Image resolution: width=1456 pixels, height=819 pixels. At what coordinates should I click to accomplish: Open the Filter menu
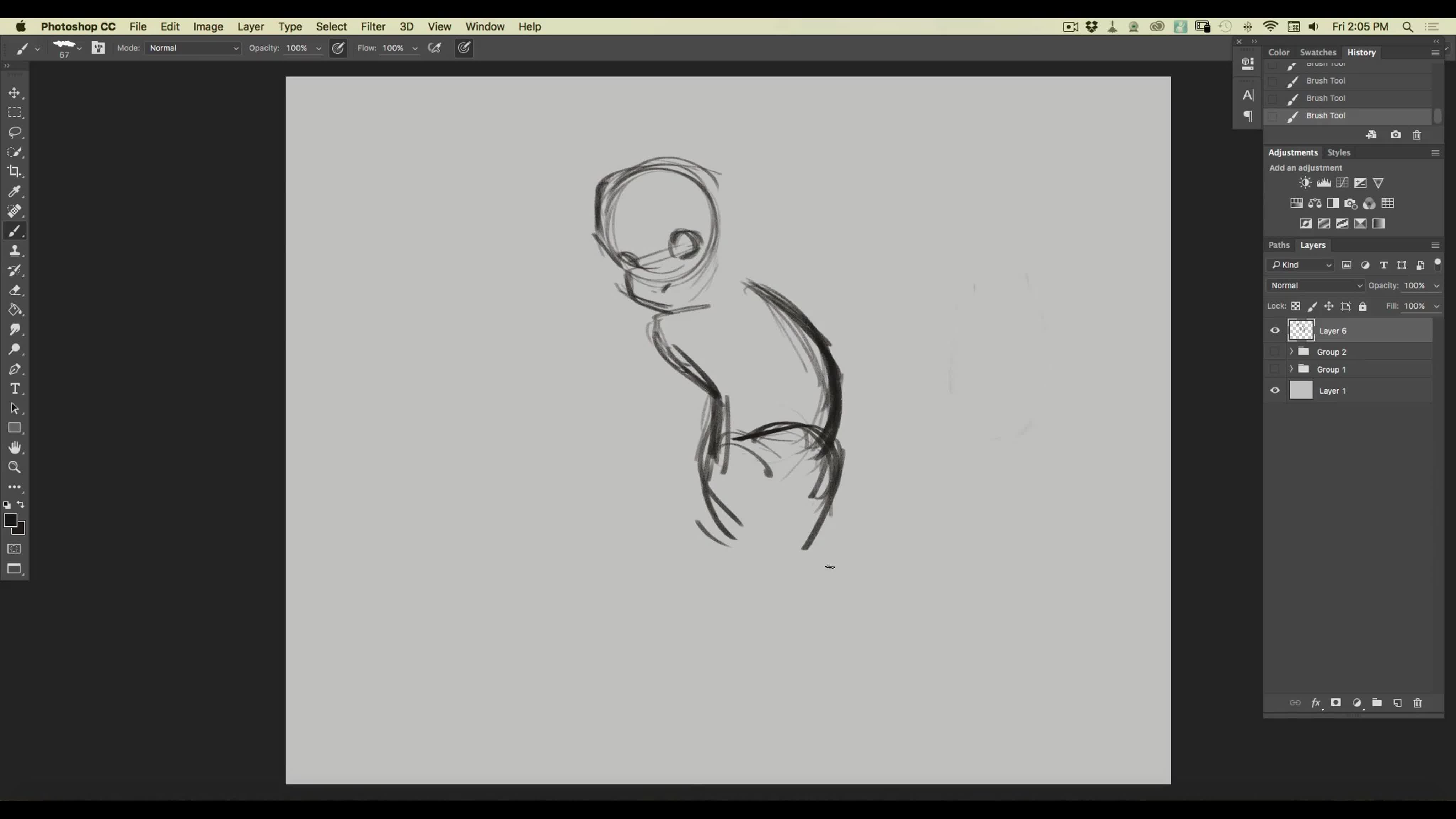coord(373,27)
